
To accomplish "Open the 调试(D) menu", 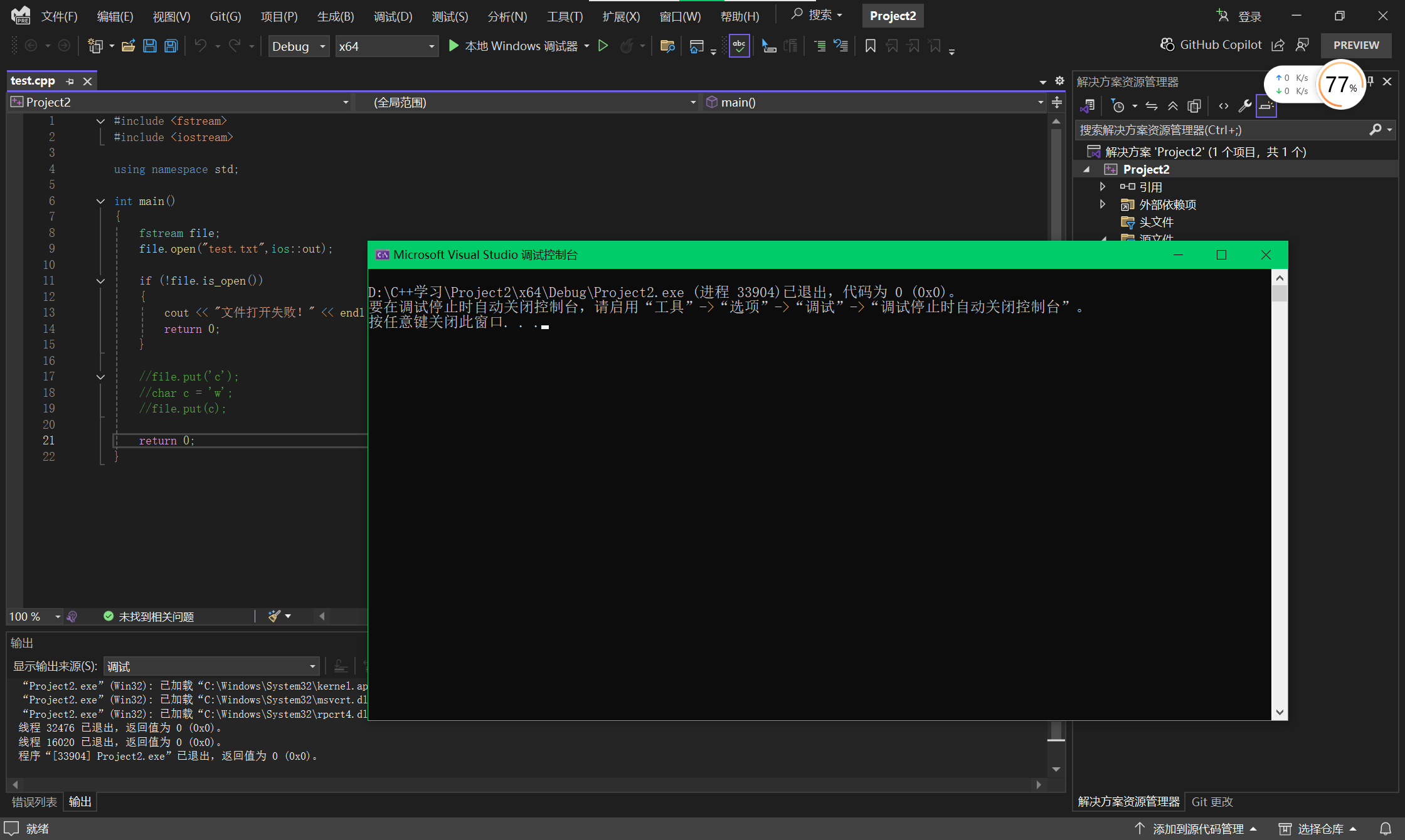I will tap(393, 16).
